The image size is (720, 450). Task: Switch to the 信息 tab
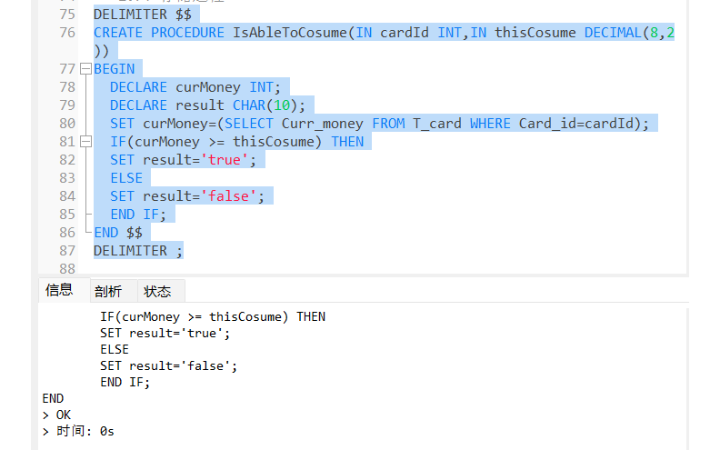coord(59,290)
